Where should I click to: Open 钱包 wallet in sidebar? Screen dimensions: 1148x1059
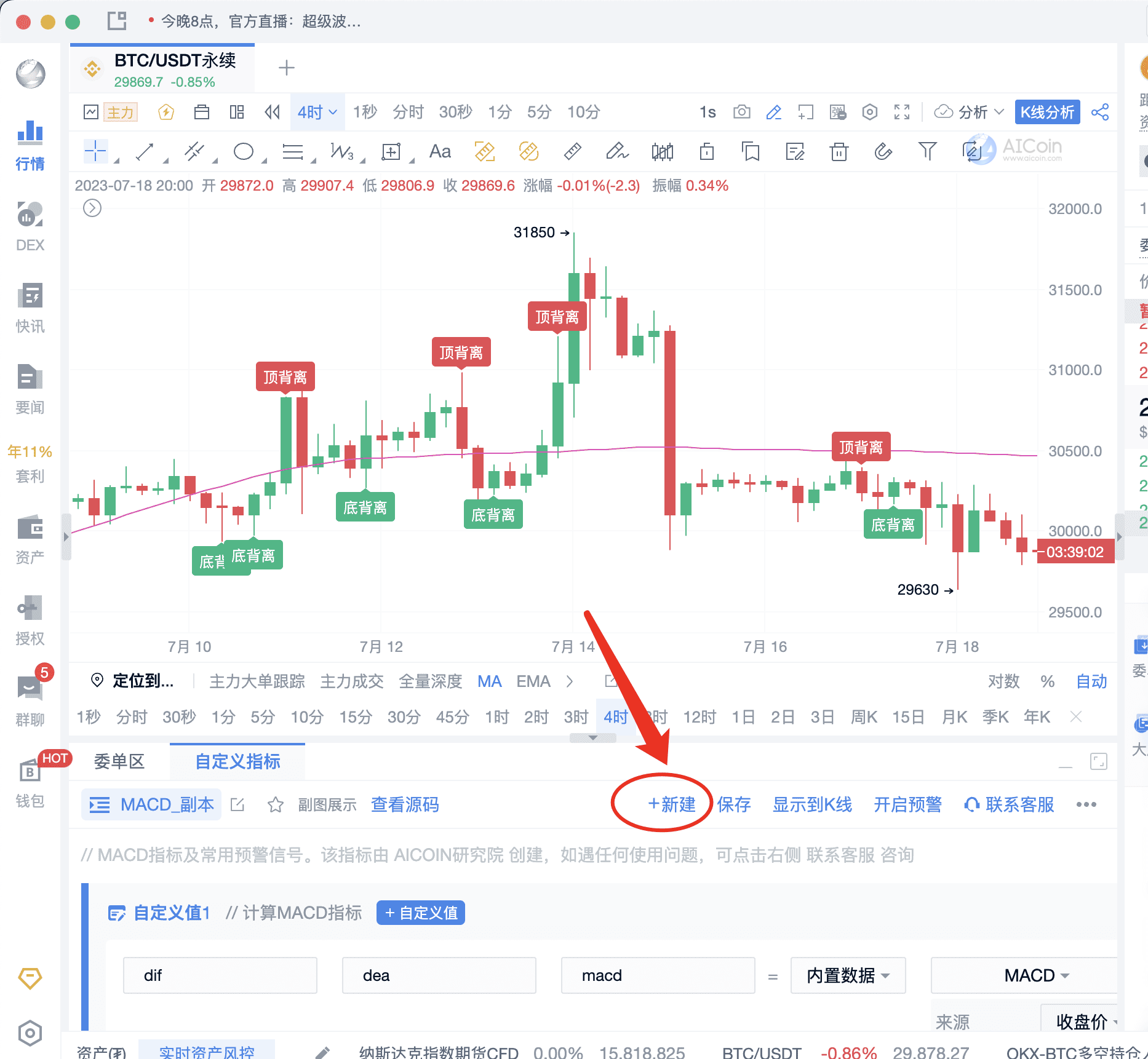pyautogui.click(x=30, y=782)
